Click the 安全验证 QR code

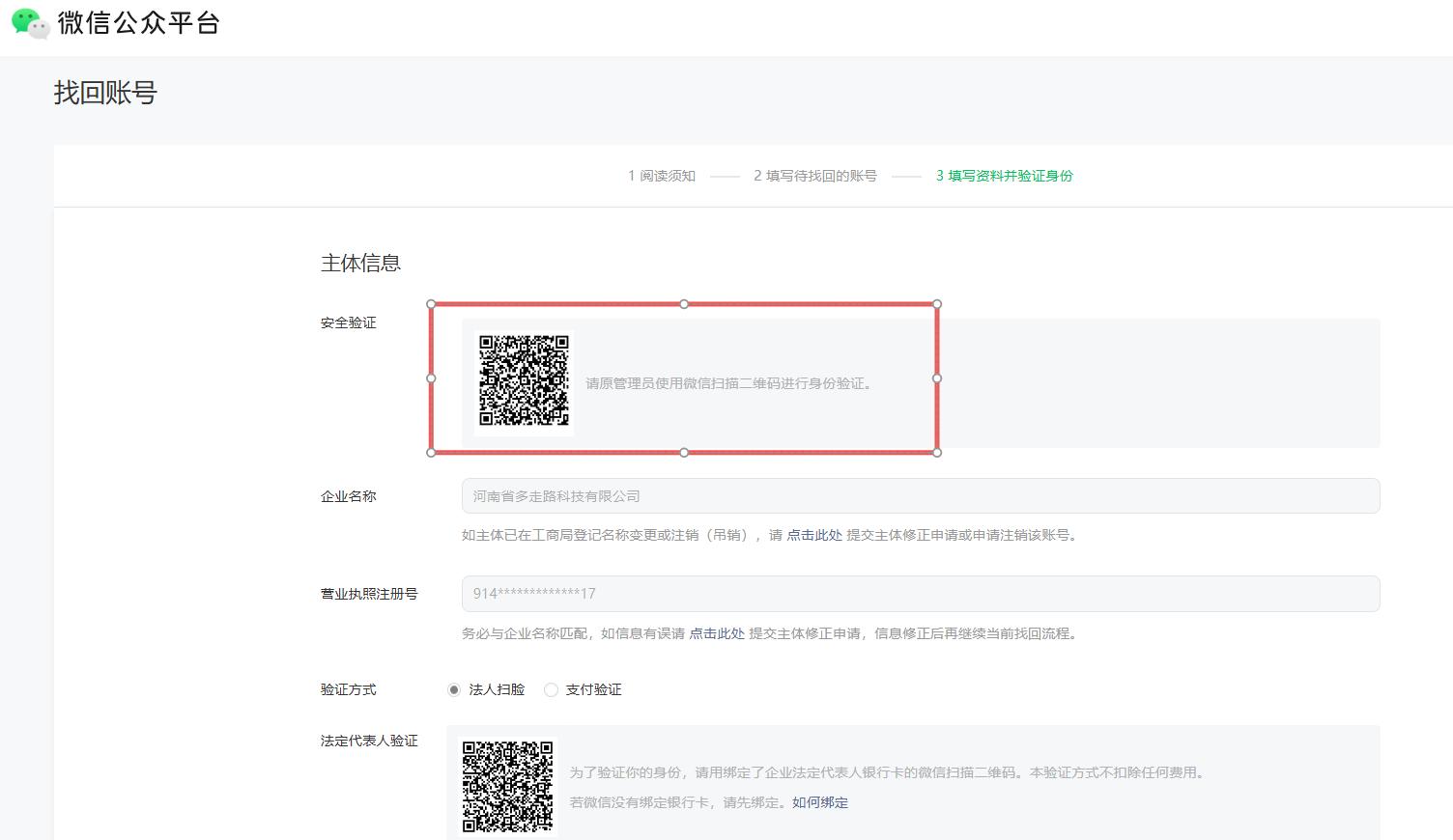point(525,380)
